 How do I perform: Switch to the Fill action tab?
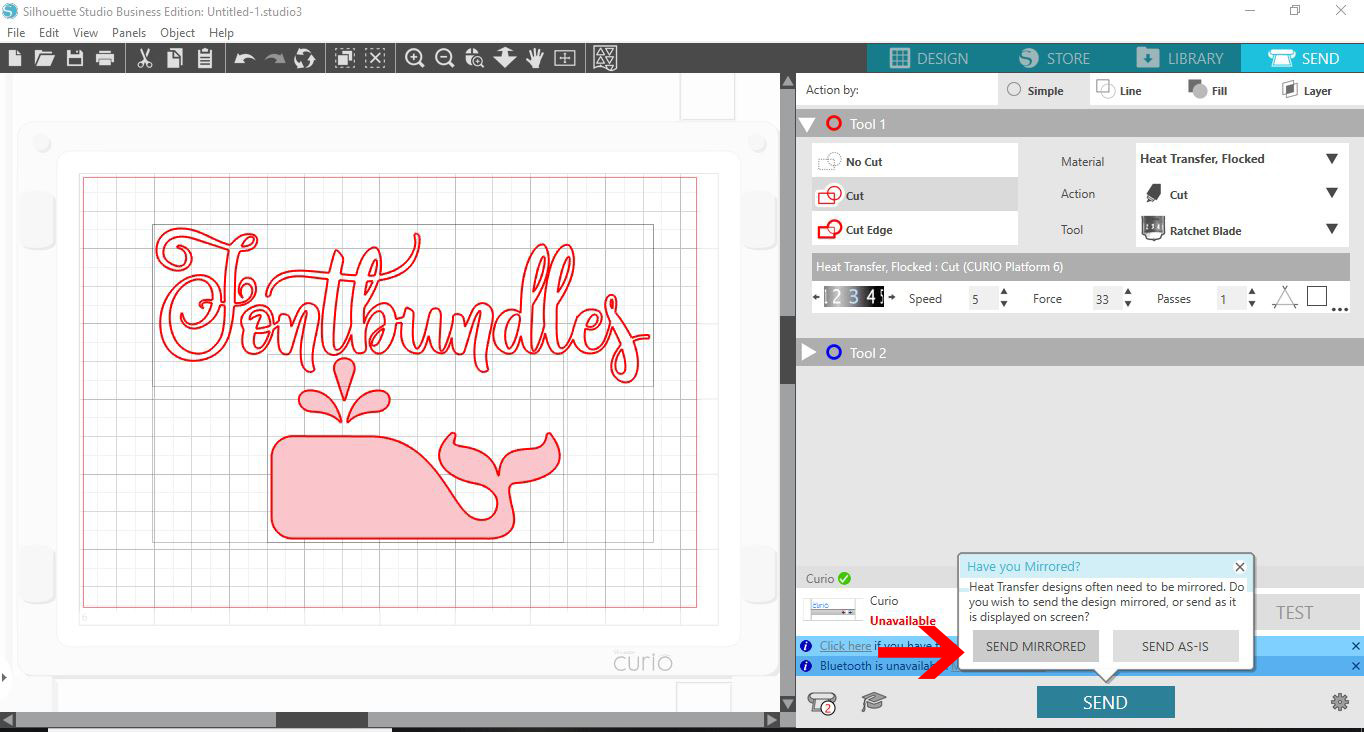point(1208,90)
